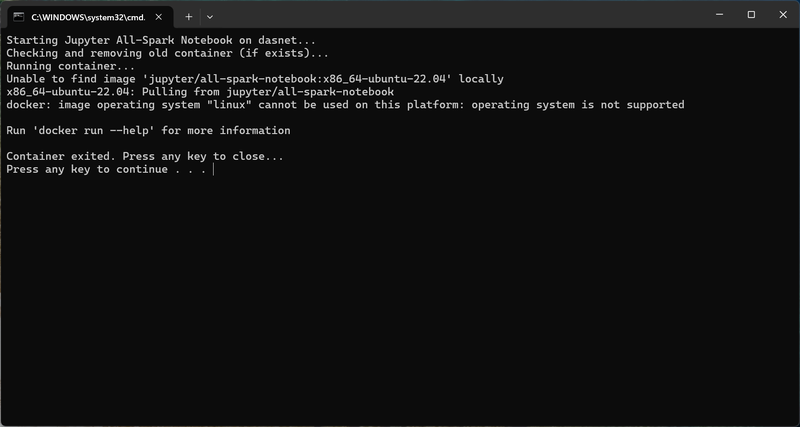Minimize the terminal window
This screenshot has height=427, width=800.
point(719,15)
